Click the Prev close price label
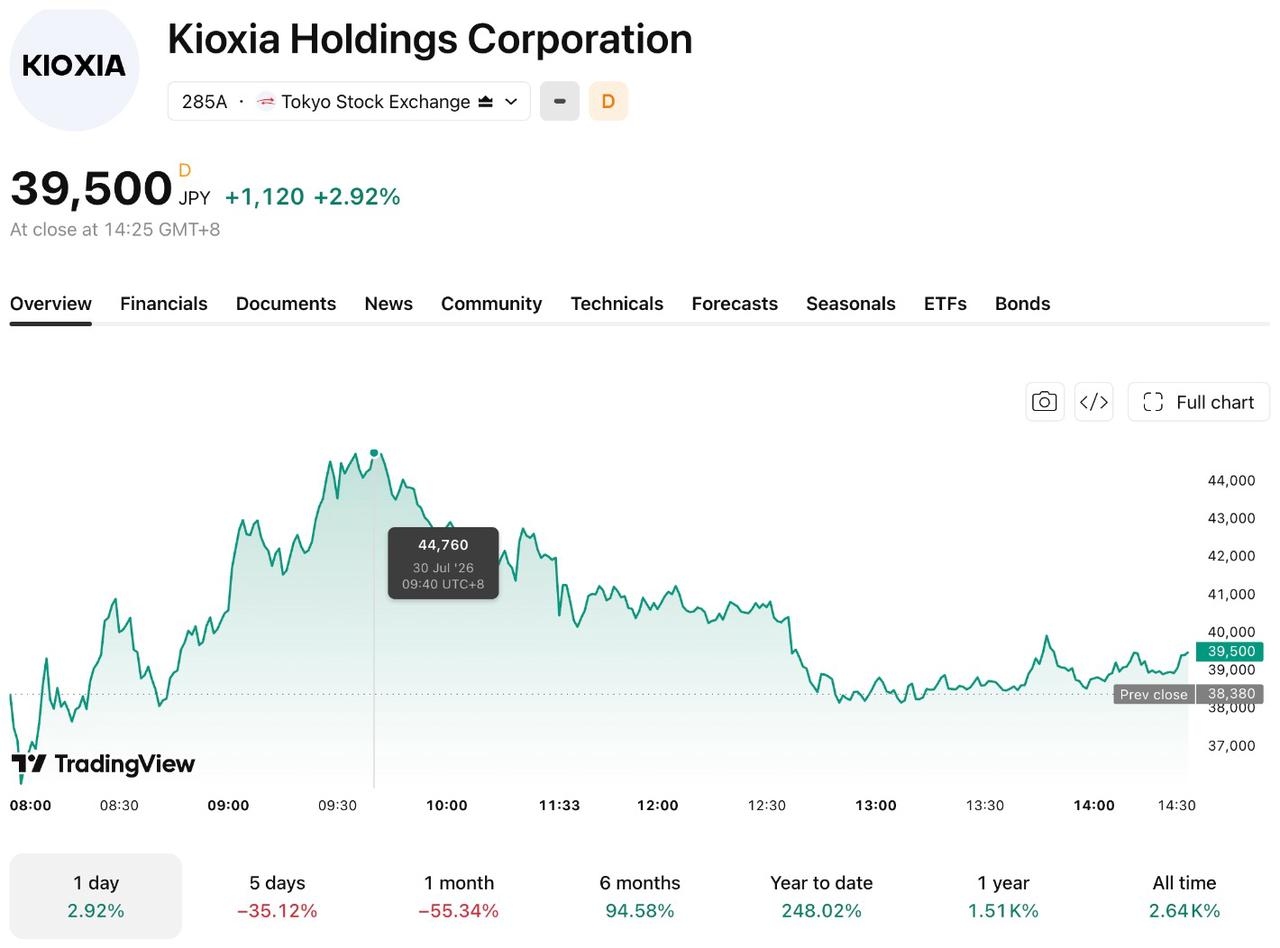This screenshot has width=1280, height=948. [x=1154, y=694]
